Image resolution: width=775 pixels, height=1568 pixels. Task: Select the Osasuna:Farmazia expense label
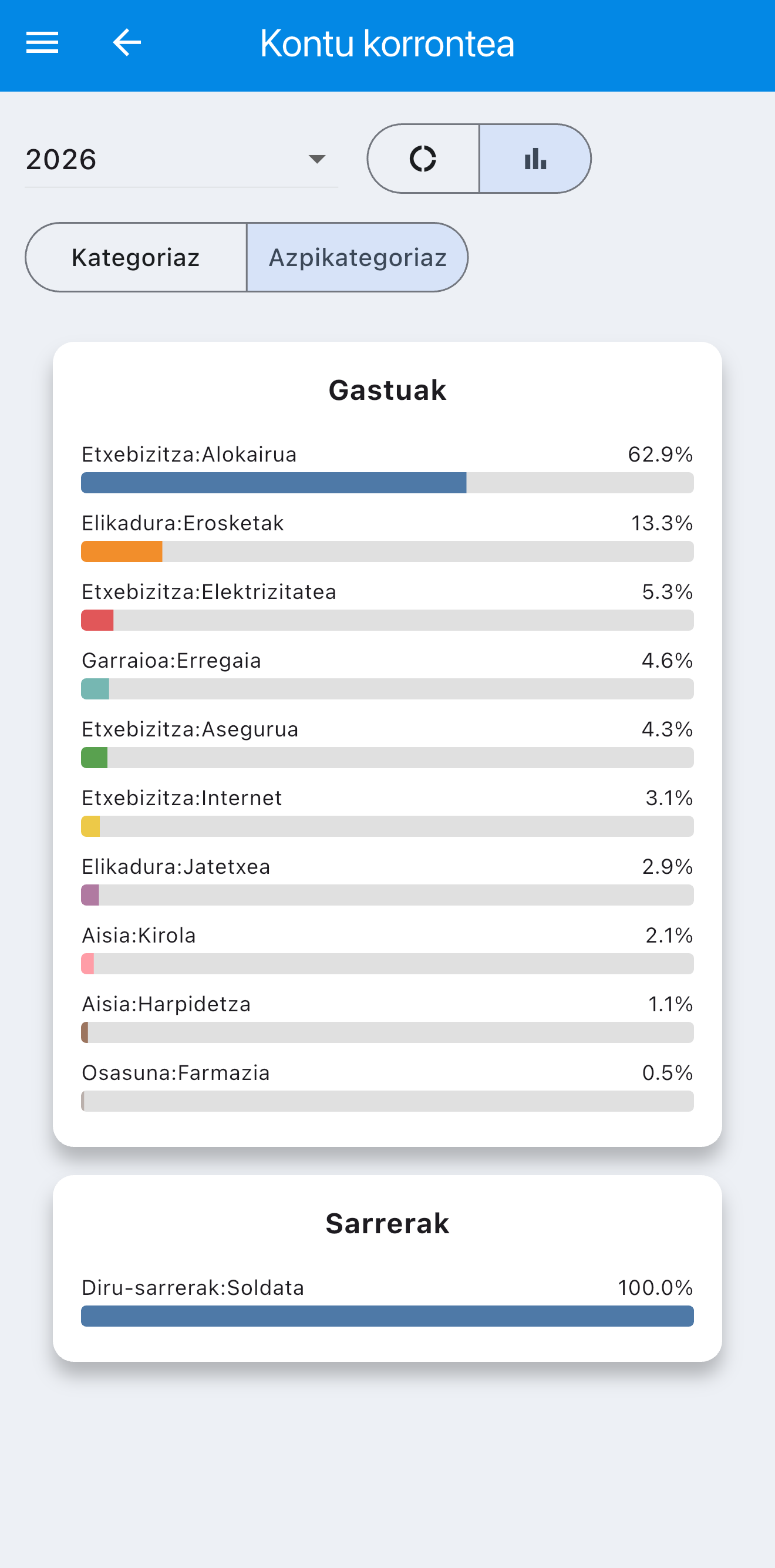click(x=176, y=1073)
